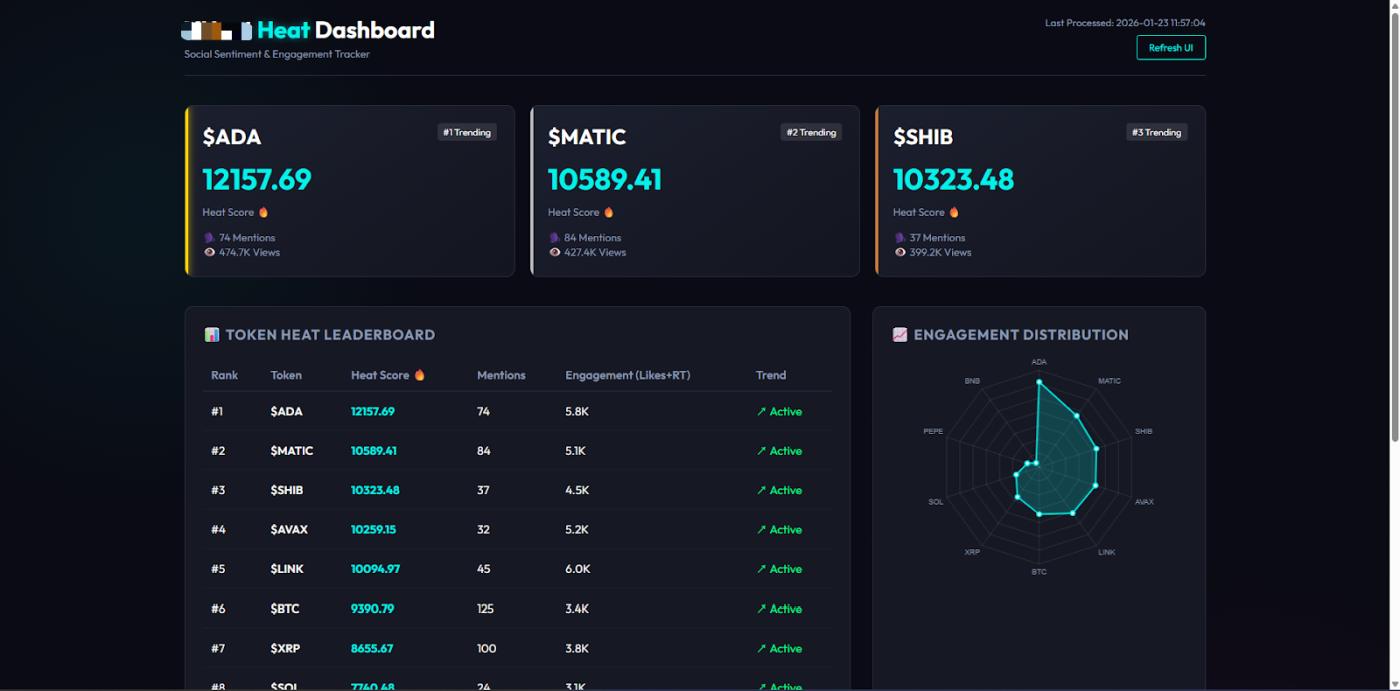
Task: Click the chart icon beside Engagement Distribution
Action: tap(900, 335)
